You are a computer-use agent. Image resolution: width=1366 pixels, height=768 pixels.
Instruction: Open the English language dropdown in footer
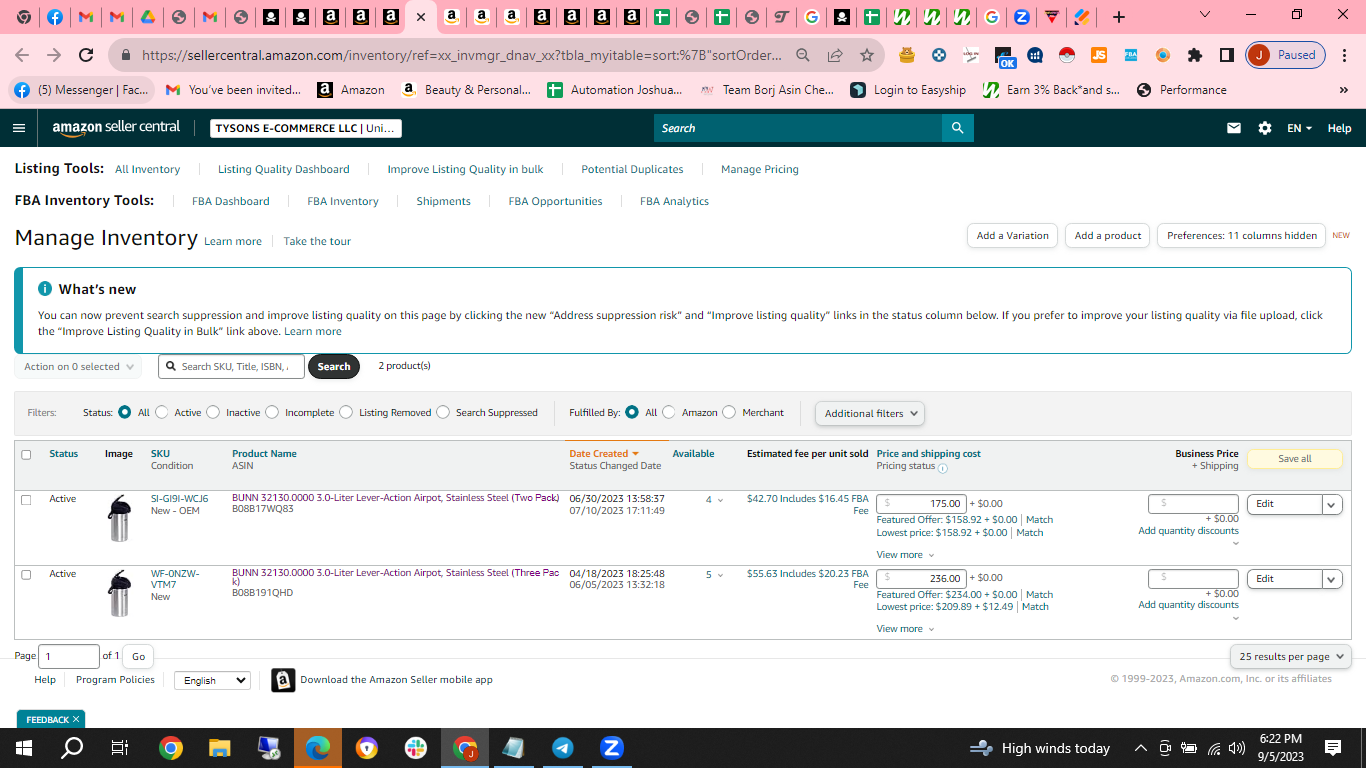click(212, 680)
